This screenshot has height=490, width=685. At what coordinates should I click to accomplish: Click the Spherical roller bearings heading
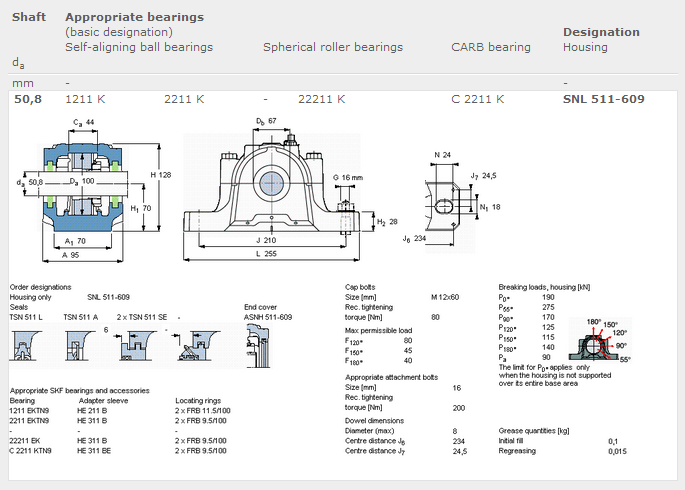[x=333, y=47]
